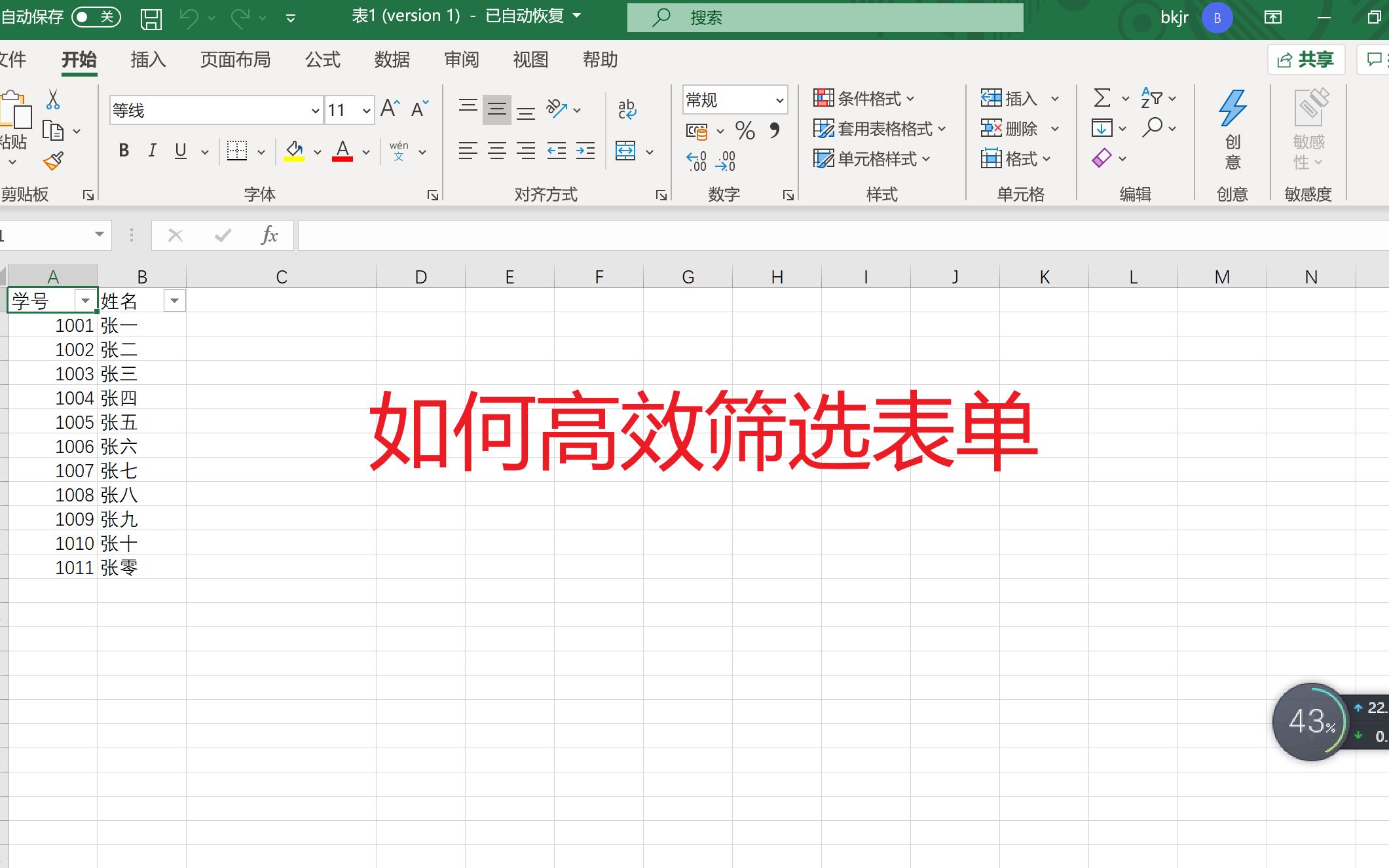
Task: Click the 共享 (Share) button
Action: click(x=1306, y=59)
